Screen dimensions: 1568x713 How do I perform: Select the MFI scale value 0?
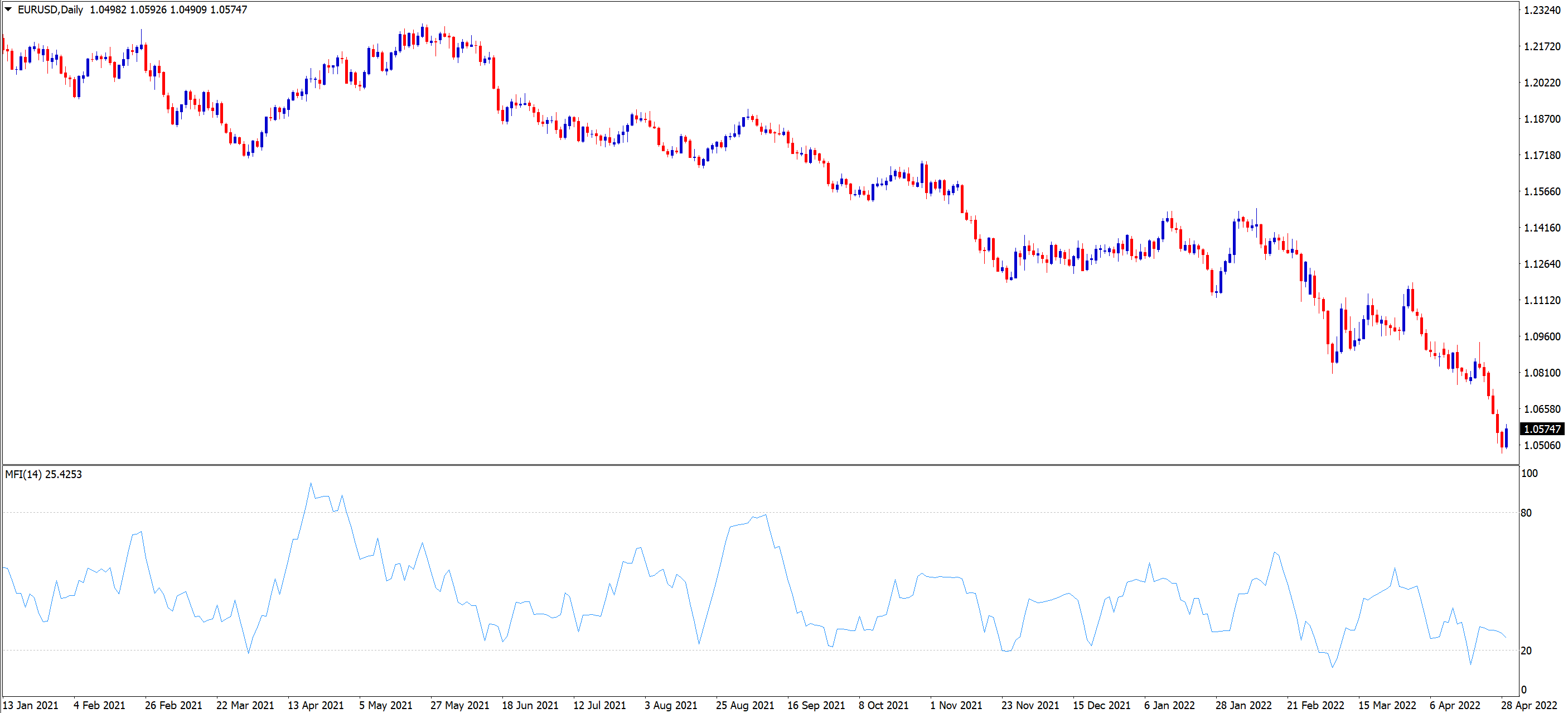[x=1523, y=689]
